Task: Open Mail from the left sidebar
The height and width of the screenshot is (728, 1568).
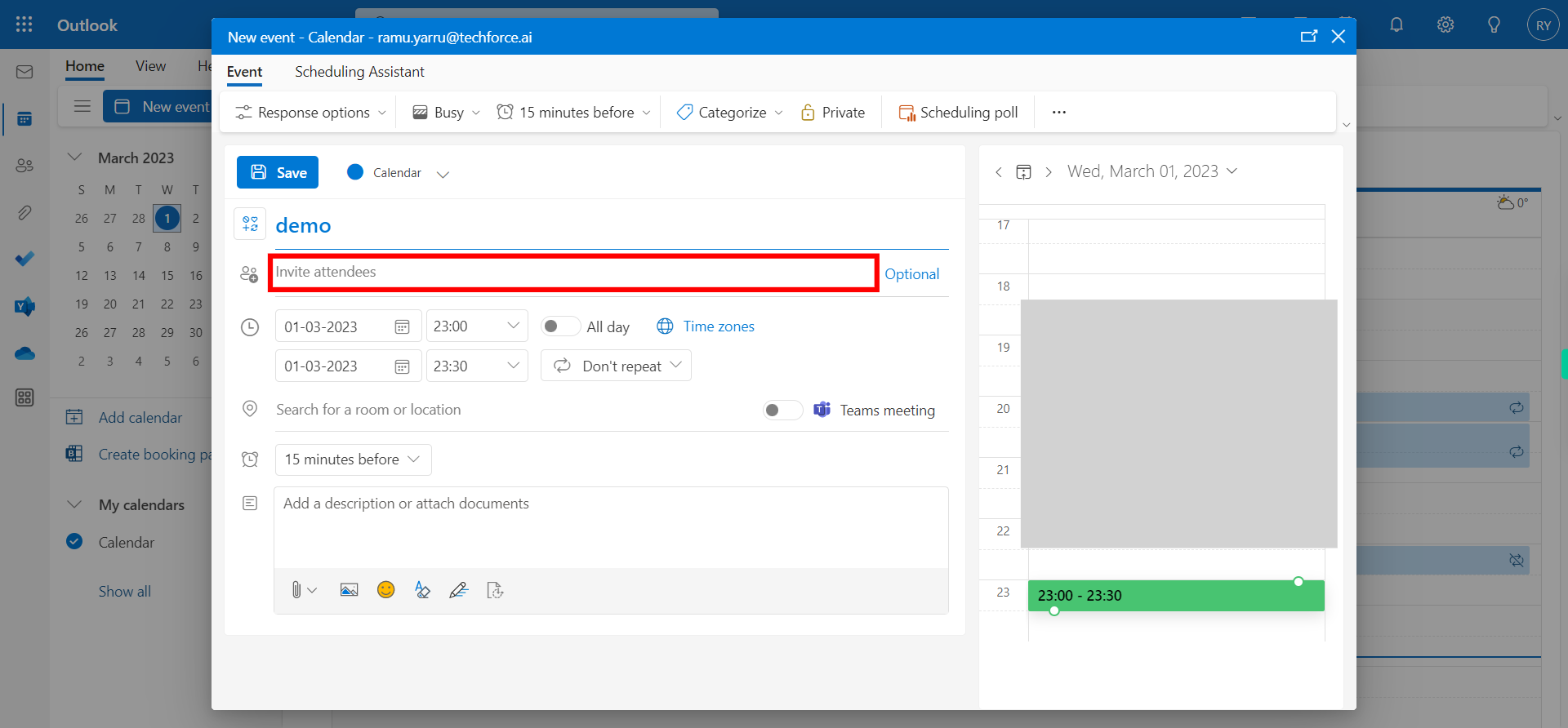Action: click(x=24, y=72)
